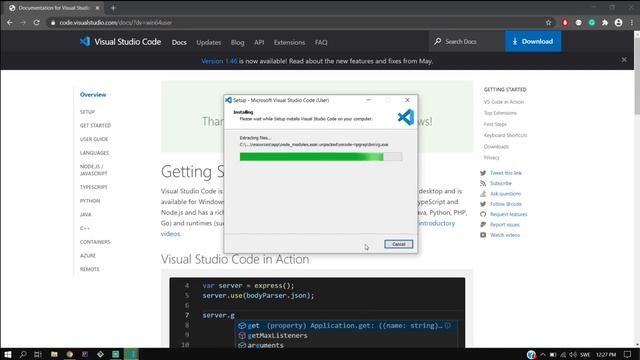Click the Tweet this link Twitter icon
The width and height of the screenshot is (640, 360).
point(483,173)
